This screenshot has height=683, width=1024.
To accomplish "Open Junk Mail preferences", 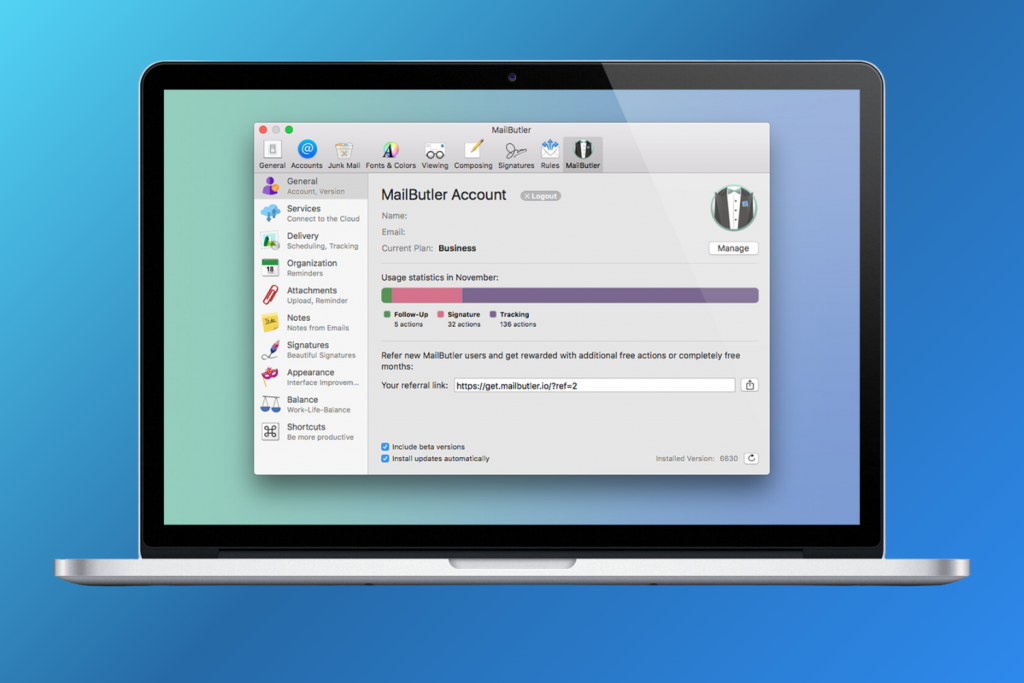I will point(344,150).
